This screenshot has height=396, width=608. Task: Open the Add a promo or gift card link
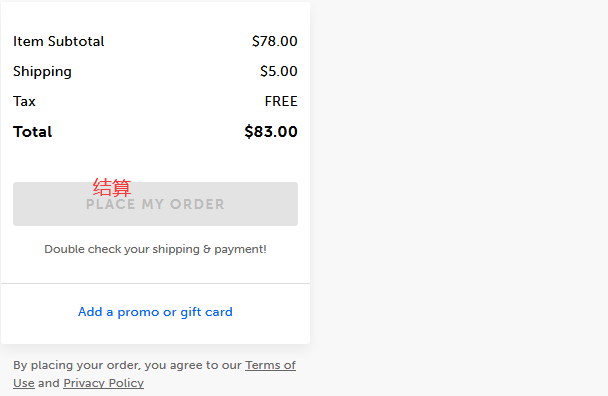point(155,312)
